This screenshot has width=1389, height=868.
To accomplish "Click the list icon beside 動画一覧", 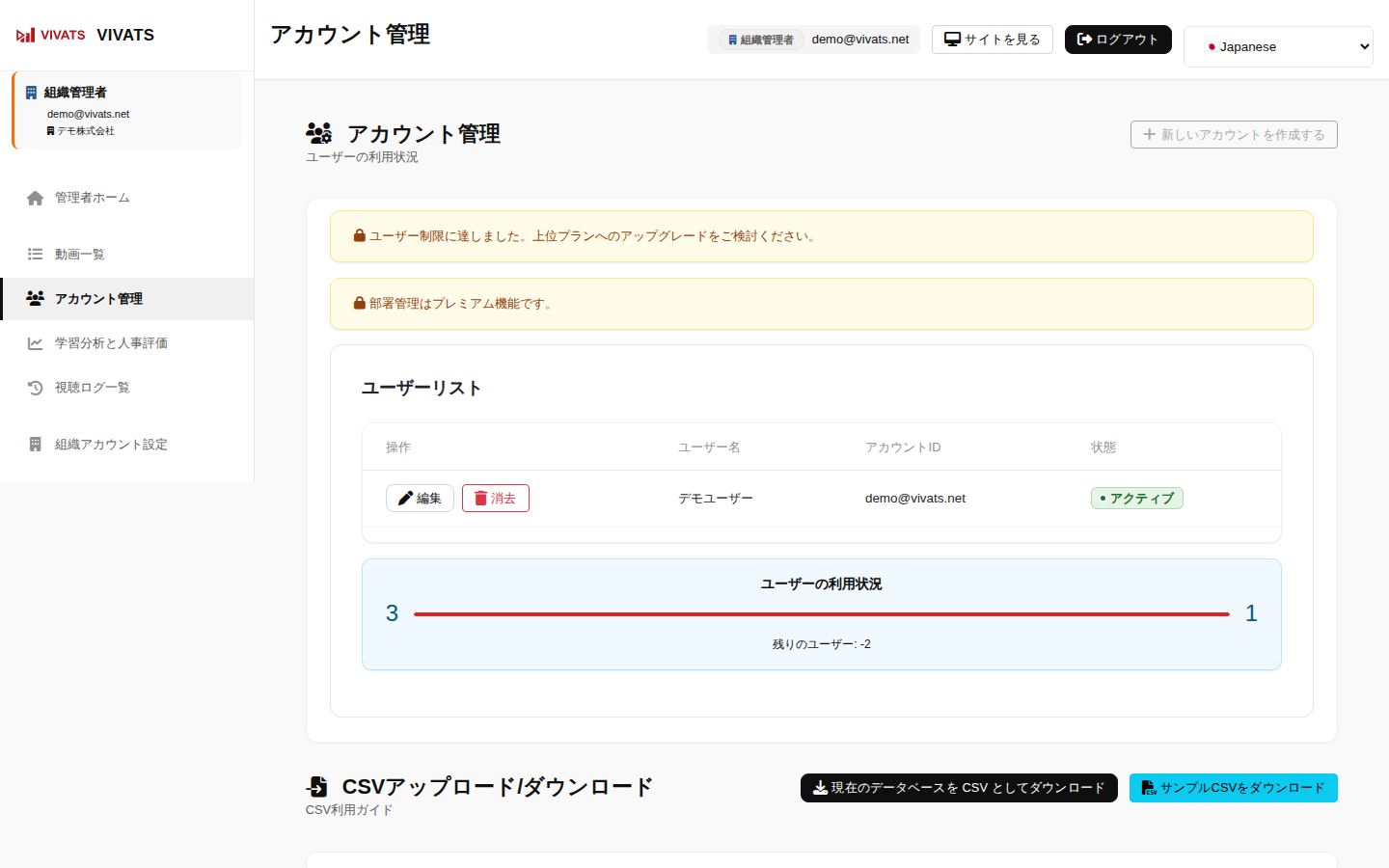I will pyautogui.click(x=36, y=255).
